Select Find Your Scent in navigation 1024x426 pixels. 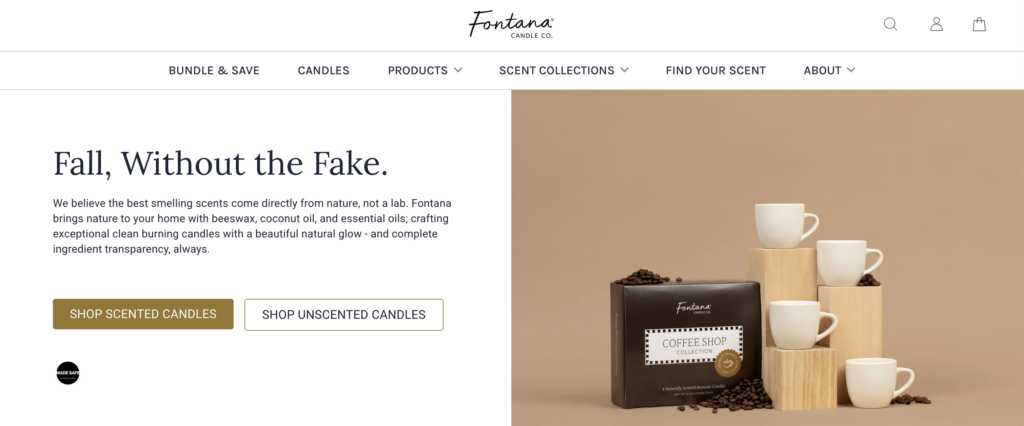click(x=715, y=70)
